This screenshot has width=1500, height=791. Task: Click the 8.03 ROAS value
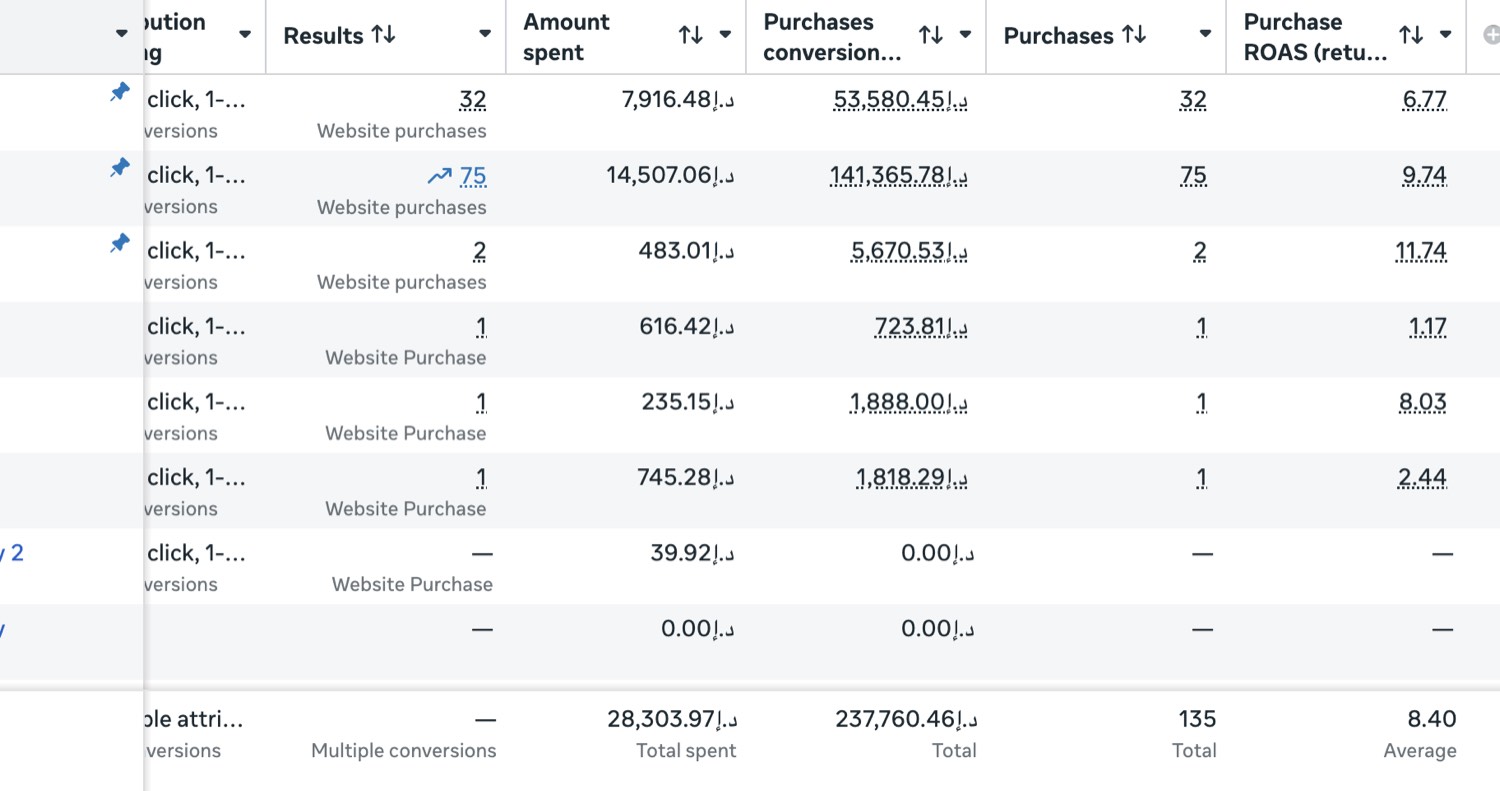[x=1424, y=402]
